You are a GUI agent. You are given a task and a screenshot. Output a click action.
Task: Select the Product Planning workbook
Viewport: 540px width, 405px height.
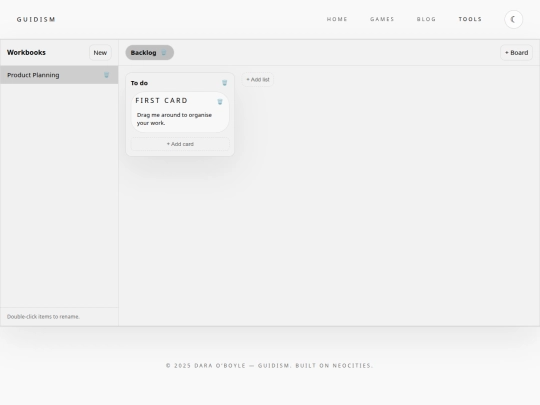[59, 75]
